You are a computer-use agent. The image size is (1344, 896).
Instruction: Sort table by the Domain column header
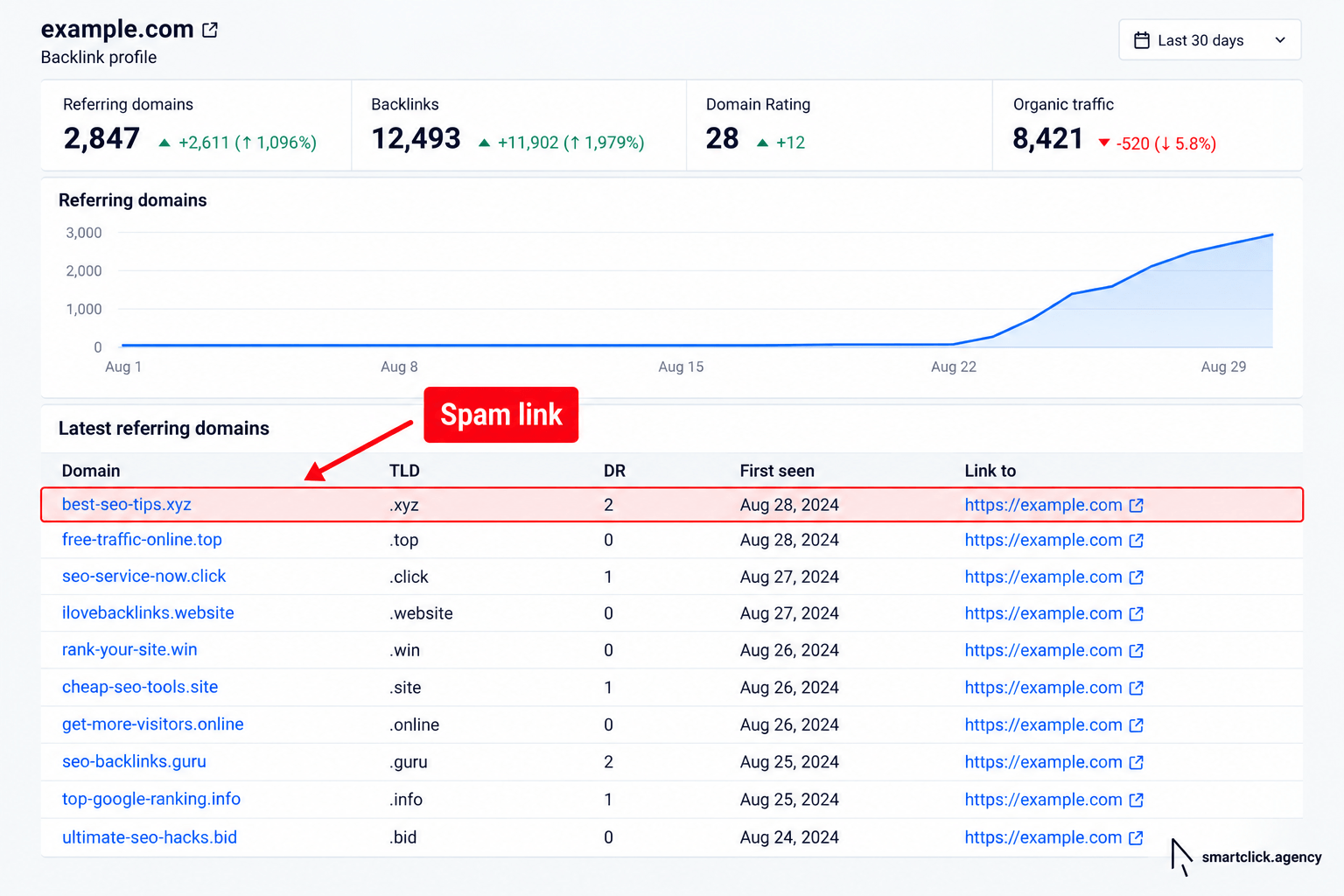tap(91, 471)
